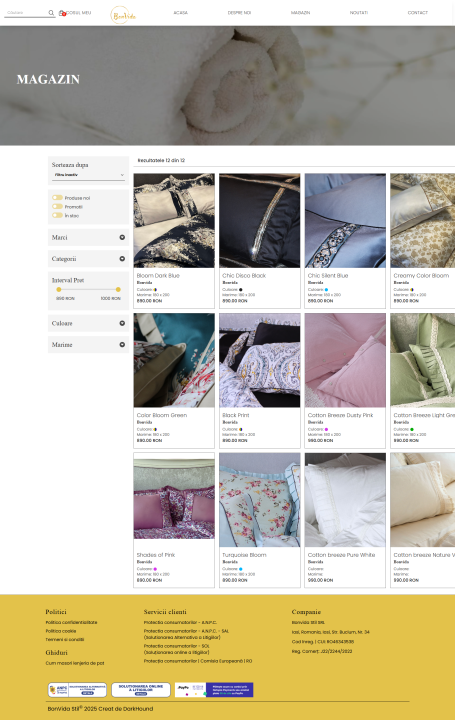The image size is (455, 720).
Task: Expand Marci filter with arrow icon
Action: point(122,237)
